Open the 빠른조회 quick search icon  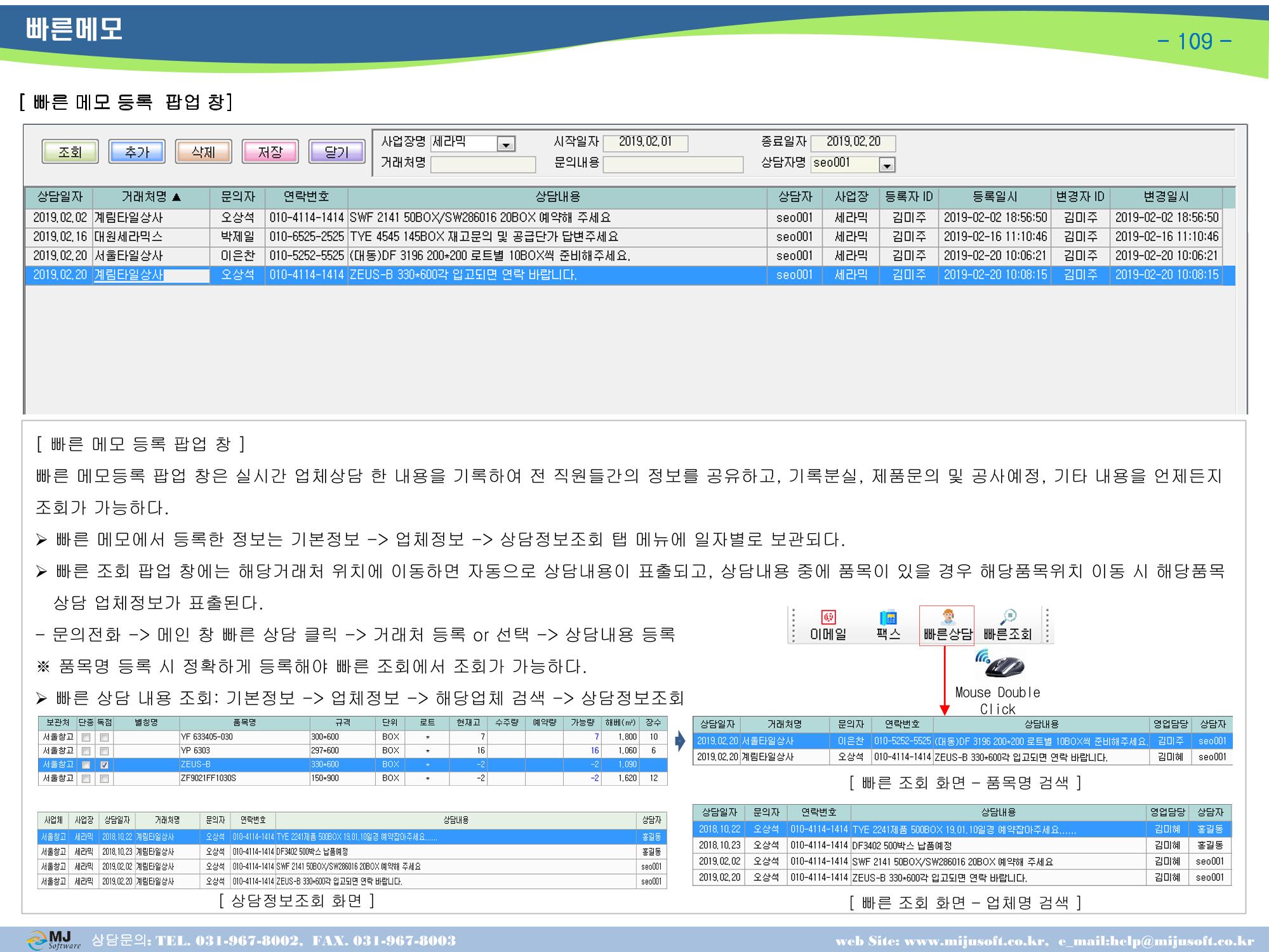click(x=1007, y=625)
